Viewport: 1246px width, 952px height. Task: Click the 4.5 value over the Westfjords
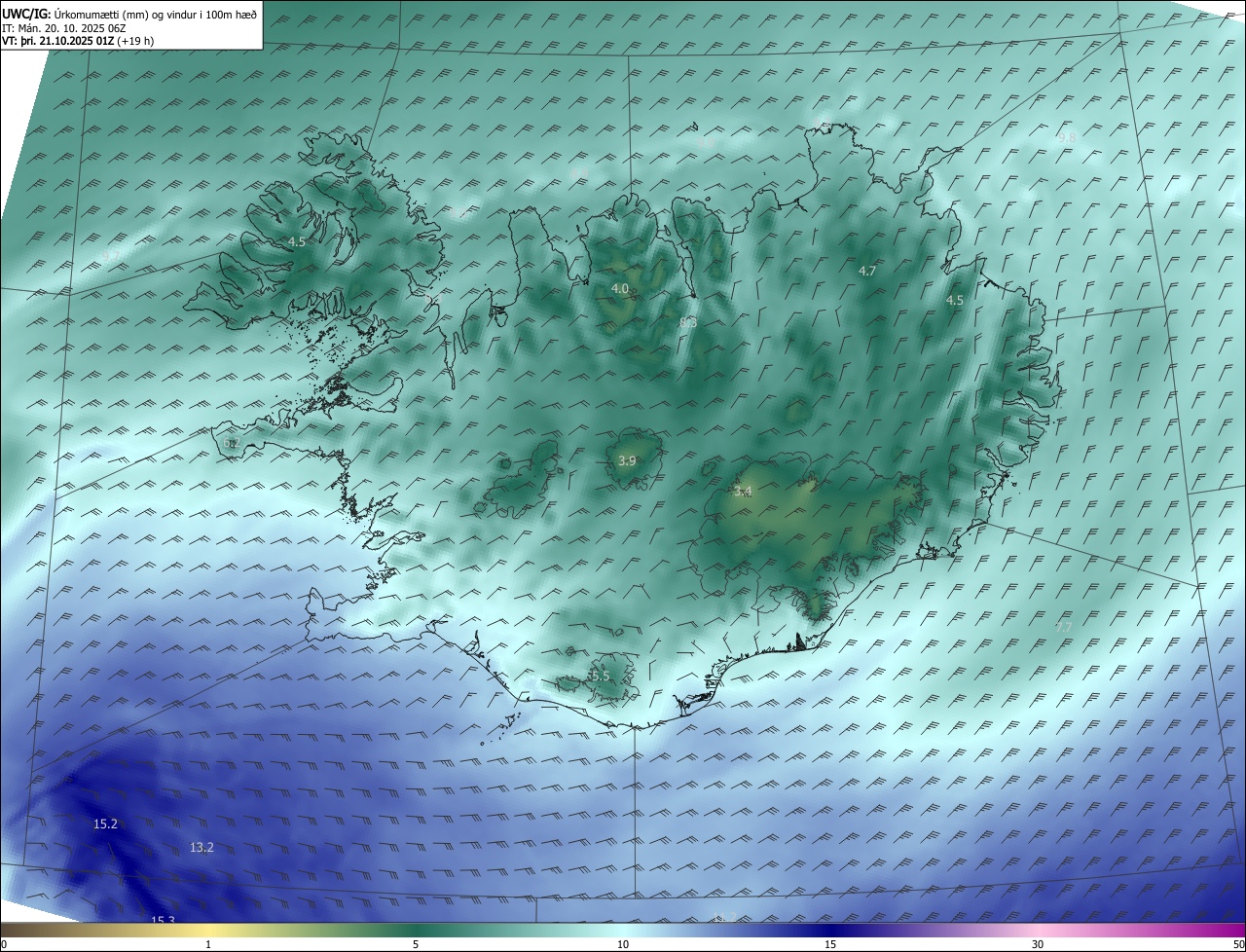[297, 241]
